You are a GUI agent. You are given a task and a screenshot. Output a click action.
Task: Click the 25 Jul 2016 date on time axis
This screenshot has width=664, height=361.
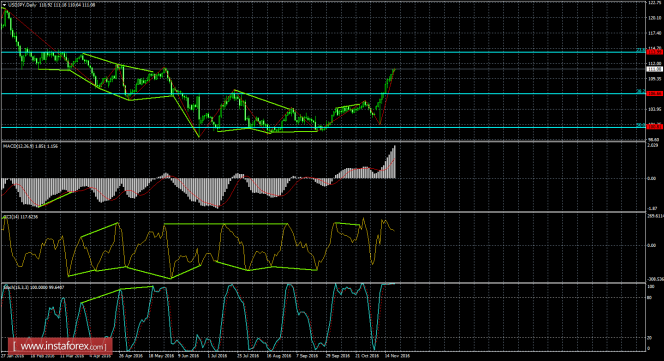click(248, 356)
